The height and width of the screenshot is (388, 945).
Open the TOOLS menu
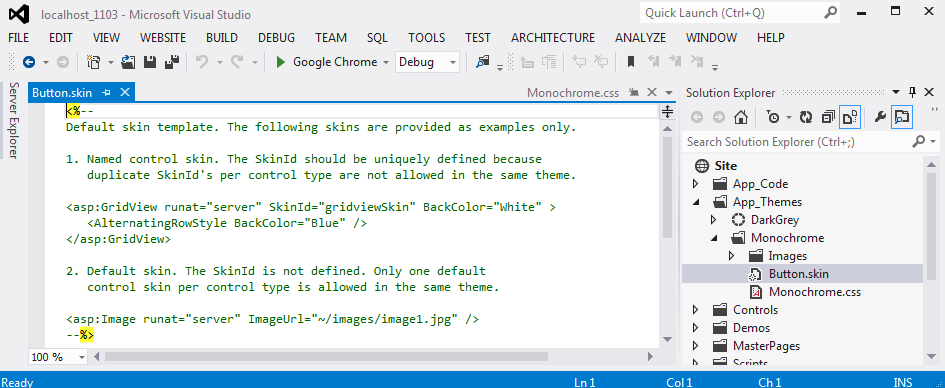pos(427,37)
